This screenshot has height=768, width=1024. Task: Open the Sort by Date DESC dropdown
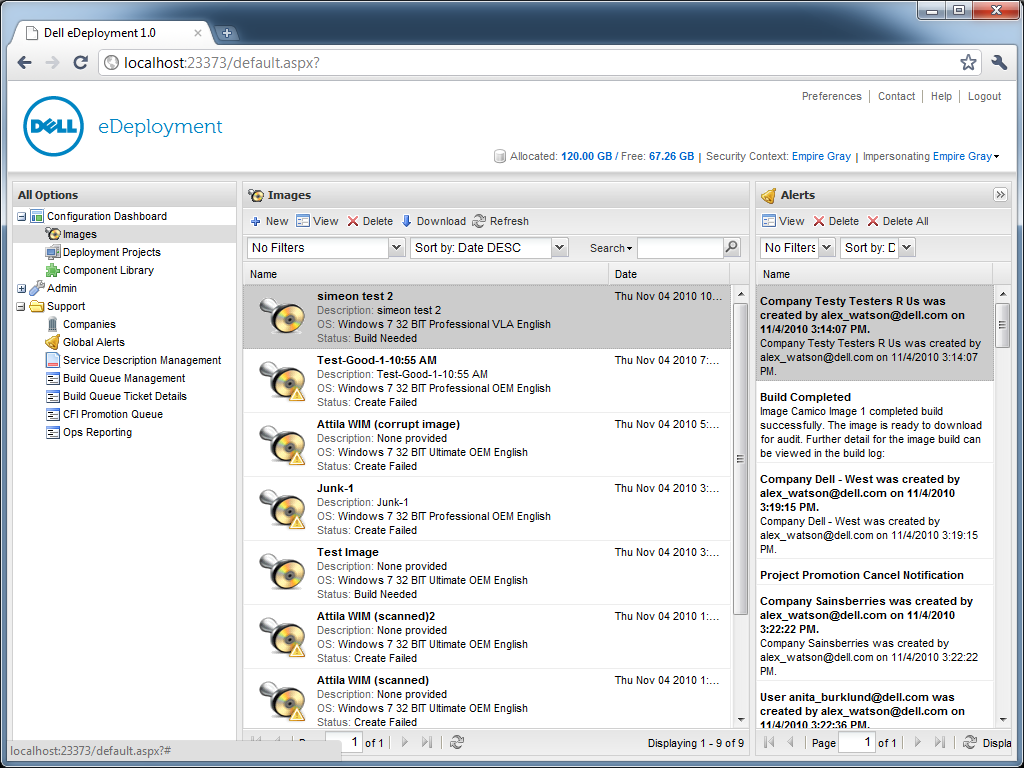pyautogui.click(x=560, y=248)
